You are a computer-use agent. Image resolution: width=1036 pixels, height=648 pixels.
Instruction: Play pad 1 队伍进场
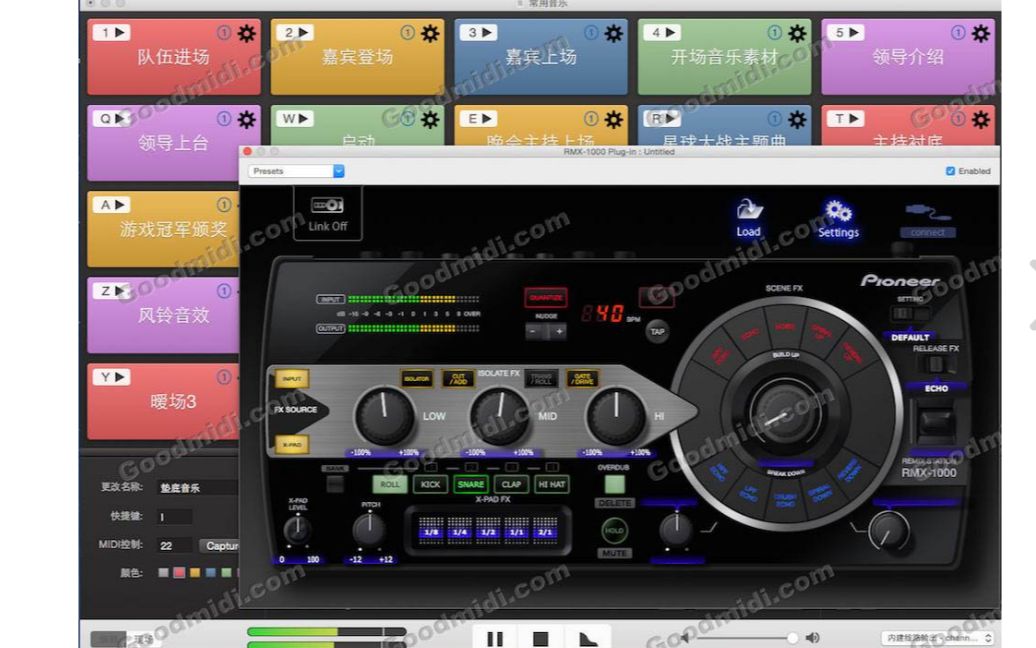coord(112,32)
